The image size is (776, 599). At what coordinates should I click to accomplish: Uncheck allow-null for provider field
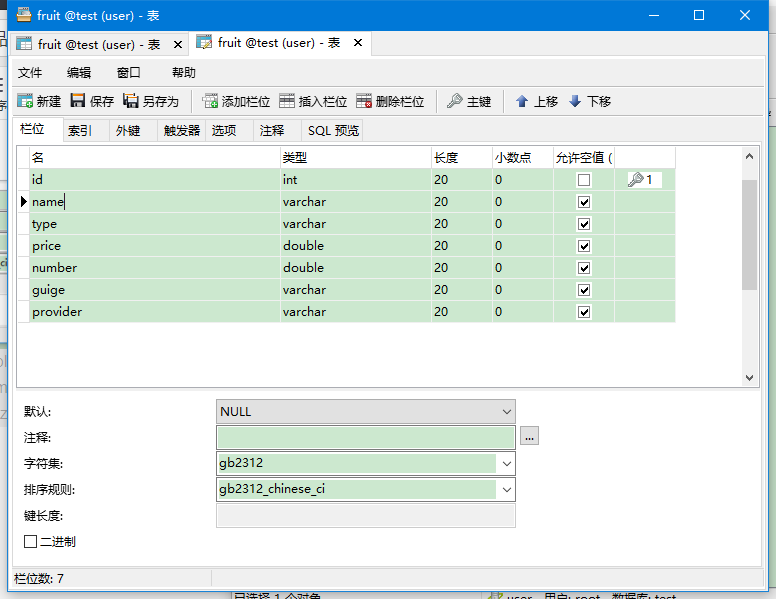coord(584,312)
